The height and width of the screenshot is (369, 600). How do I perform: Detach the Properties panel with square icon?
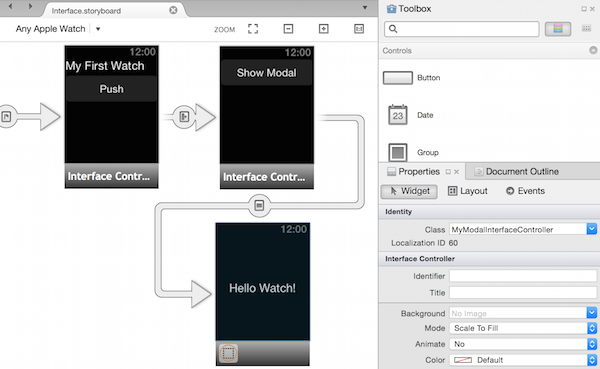click(x=448, y=172)
